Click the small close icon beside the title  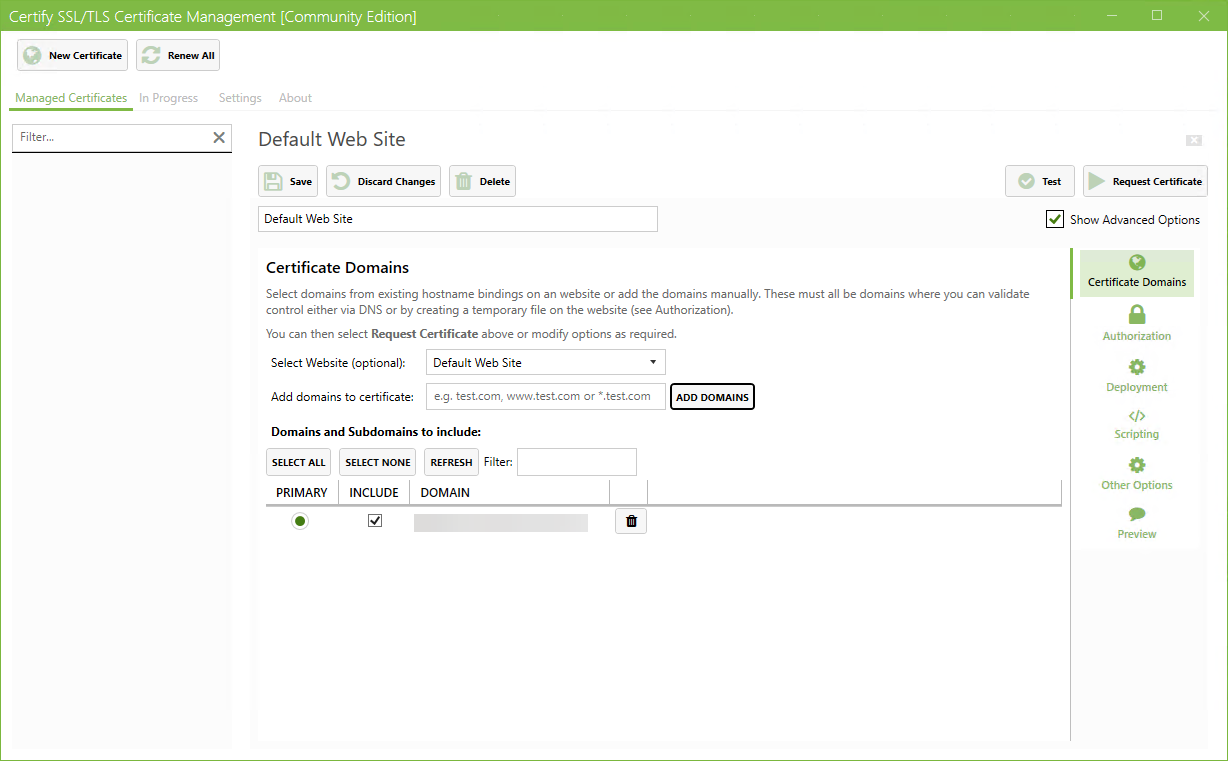[1194, 140]
